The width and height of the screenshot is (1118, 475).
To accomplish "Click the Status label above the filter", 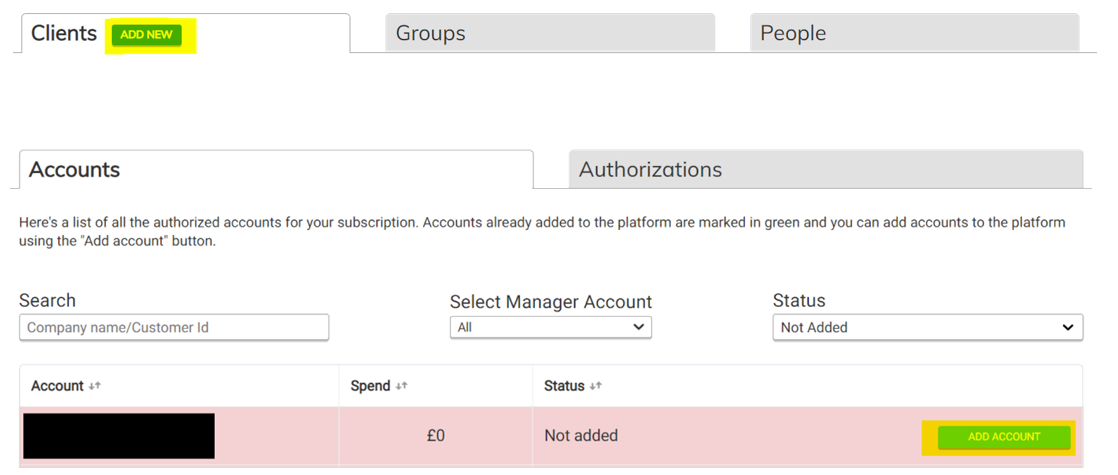I will tap(799, 300).
